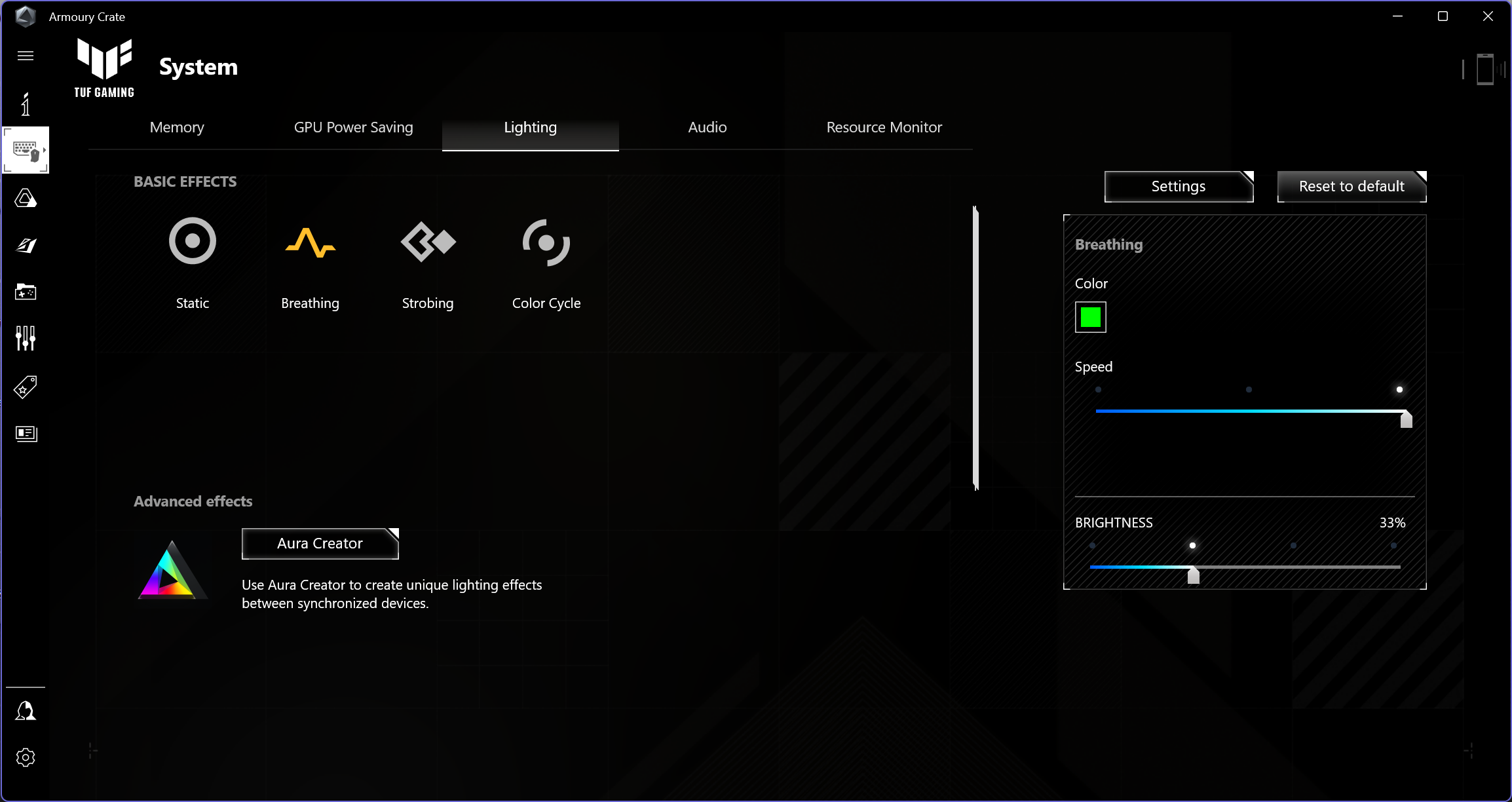Image resolution: width=1512 pixels, height=802 pixels.
Task: Open the Aura Sync sidebar icon
Action: 26,199
